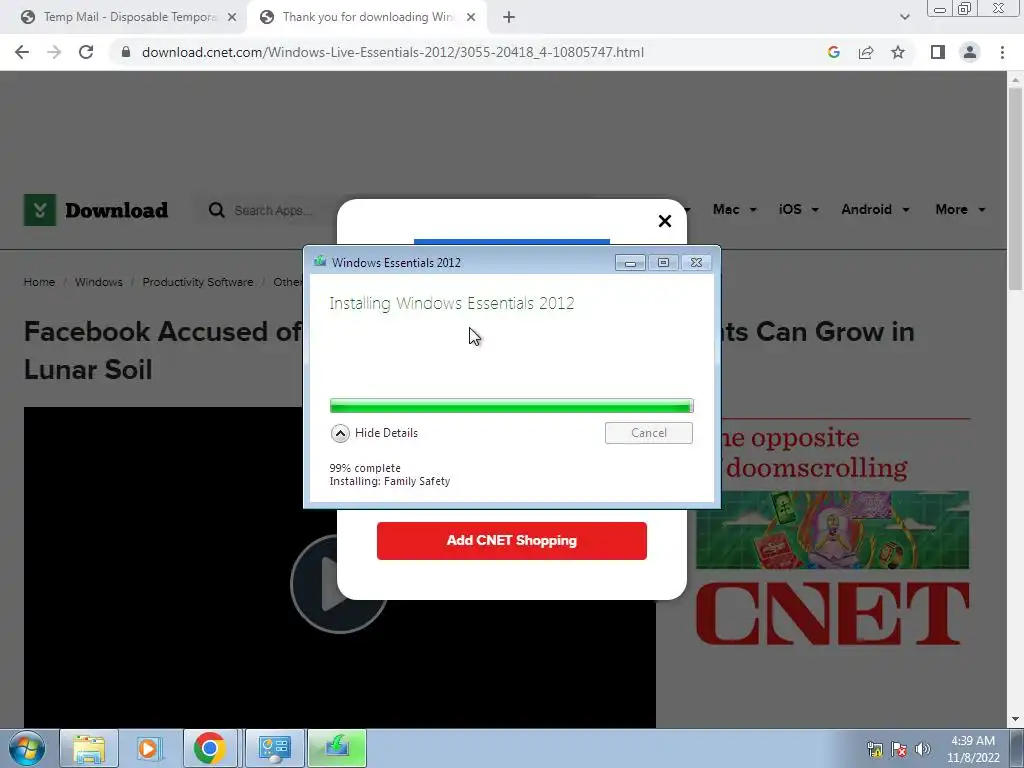Expand the Mac menu
This screenshot has width=1024, height=768.
pyautogui.click(x=734, y=210)
